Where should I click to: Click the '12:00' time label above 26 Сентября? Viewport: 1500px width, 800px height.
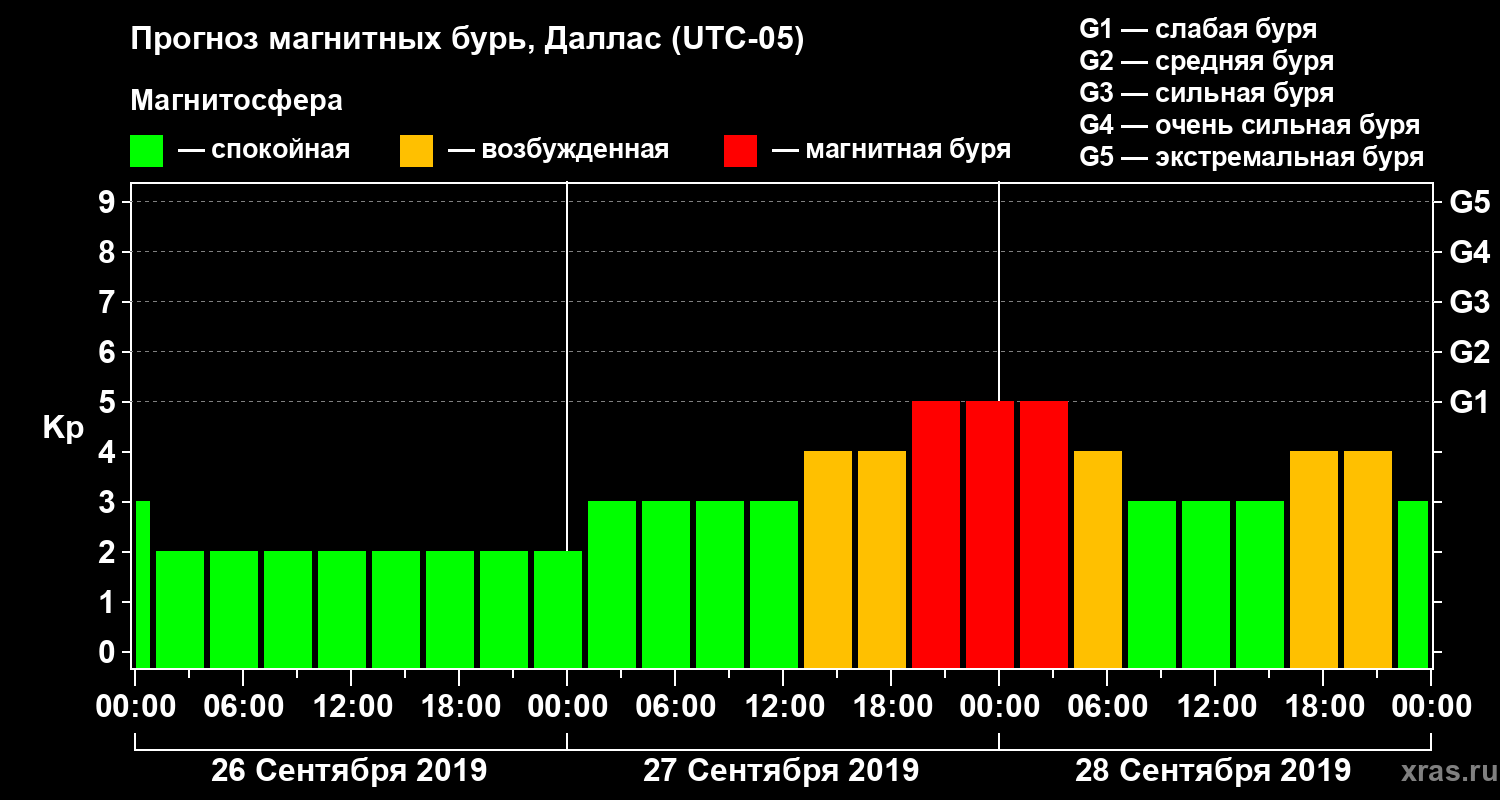coord(351,707)
